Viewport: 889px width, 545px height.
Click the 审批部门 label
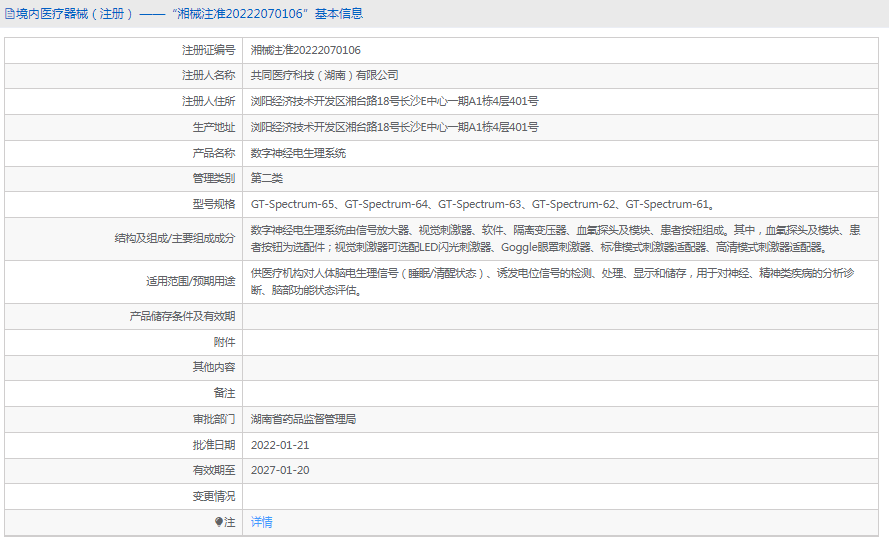tap(214, 420)
